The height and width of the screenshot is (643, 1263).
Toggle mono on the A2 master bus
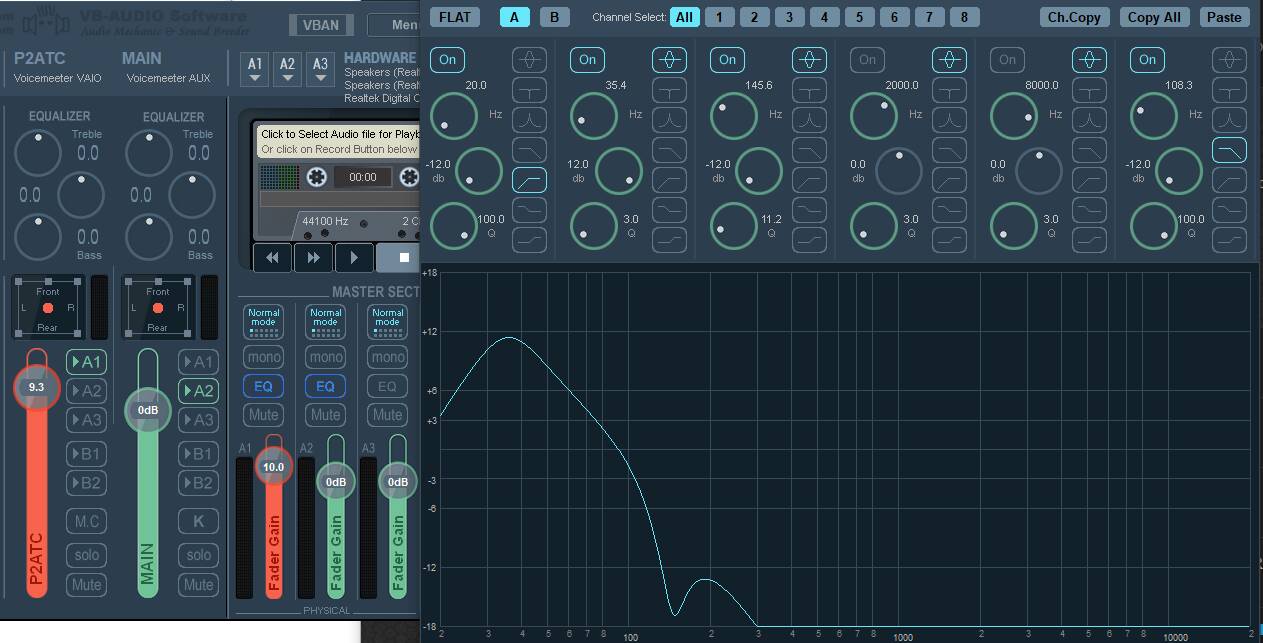click(325, 357)
